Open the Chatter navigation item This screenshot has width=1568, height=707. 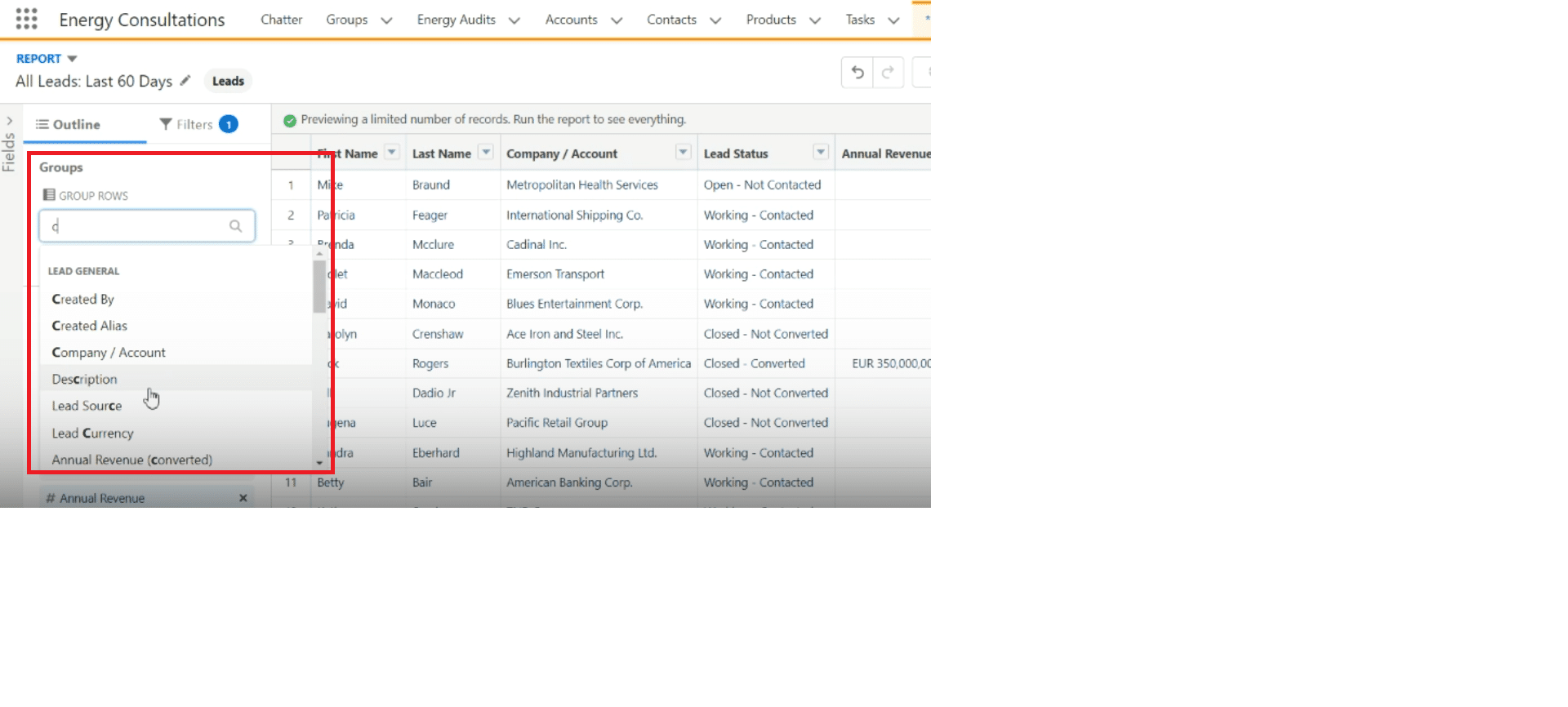(x=281, y=20)
